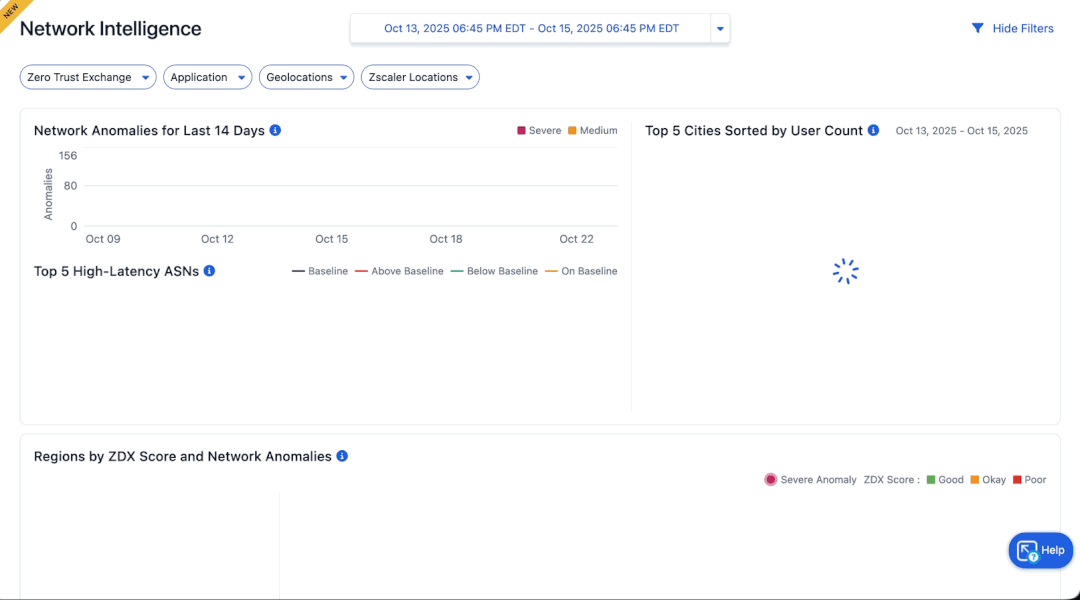Click the Severe Anomaly circle legend icon
This screenshot has width=1080, height=600.
tap(770, 480)
